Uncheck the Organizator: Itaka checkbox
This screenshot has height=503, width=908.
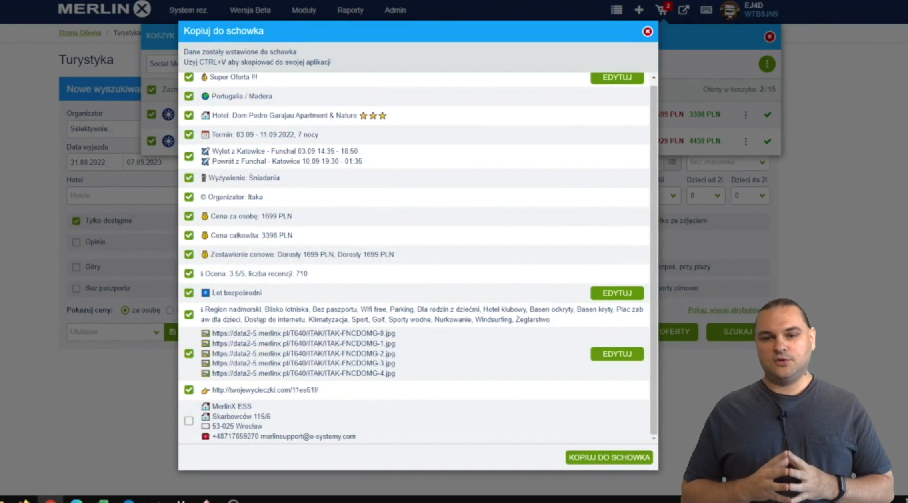pyautogui.click(x=189, y=197)
